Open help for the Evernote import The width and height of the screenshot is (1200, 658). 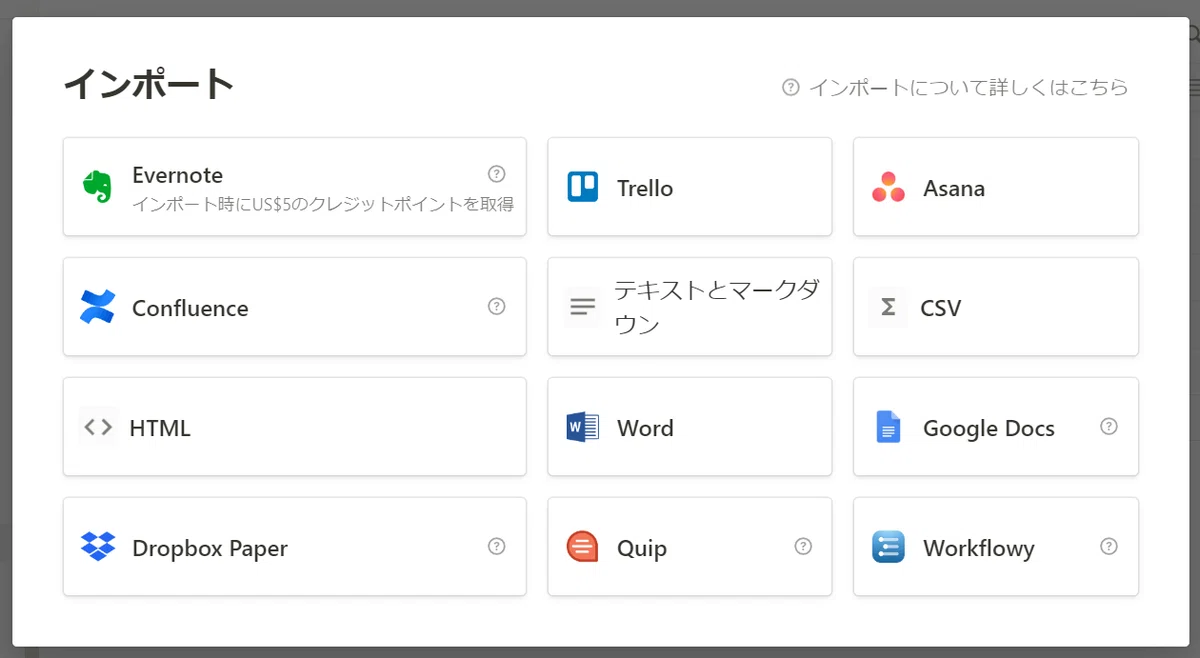pyautogui.click(x=496, y=174)
